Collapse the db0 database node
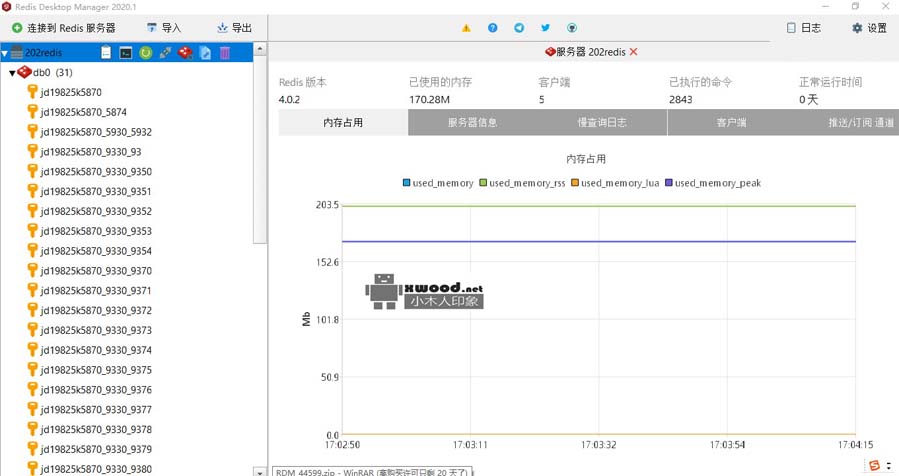 pyautogui.click(x=12, y=73)
